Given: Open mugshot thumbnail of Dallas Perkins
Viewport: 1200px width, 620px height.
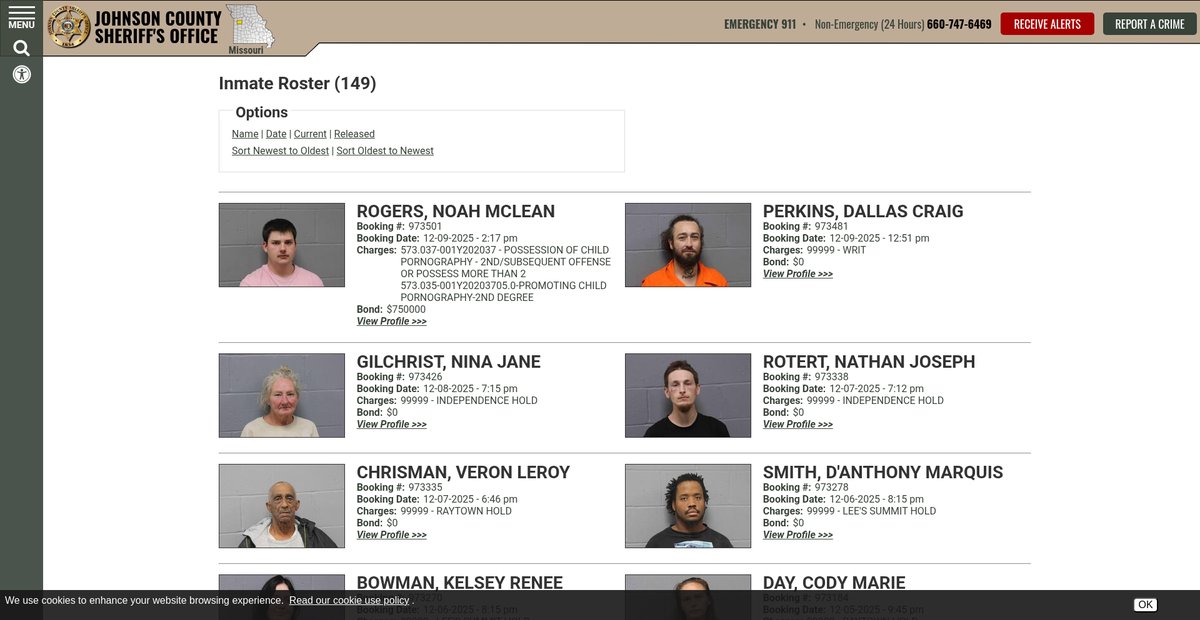Looking at the screenshot, I should pyautogui.click(x=688, y=245).
